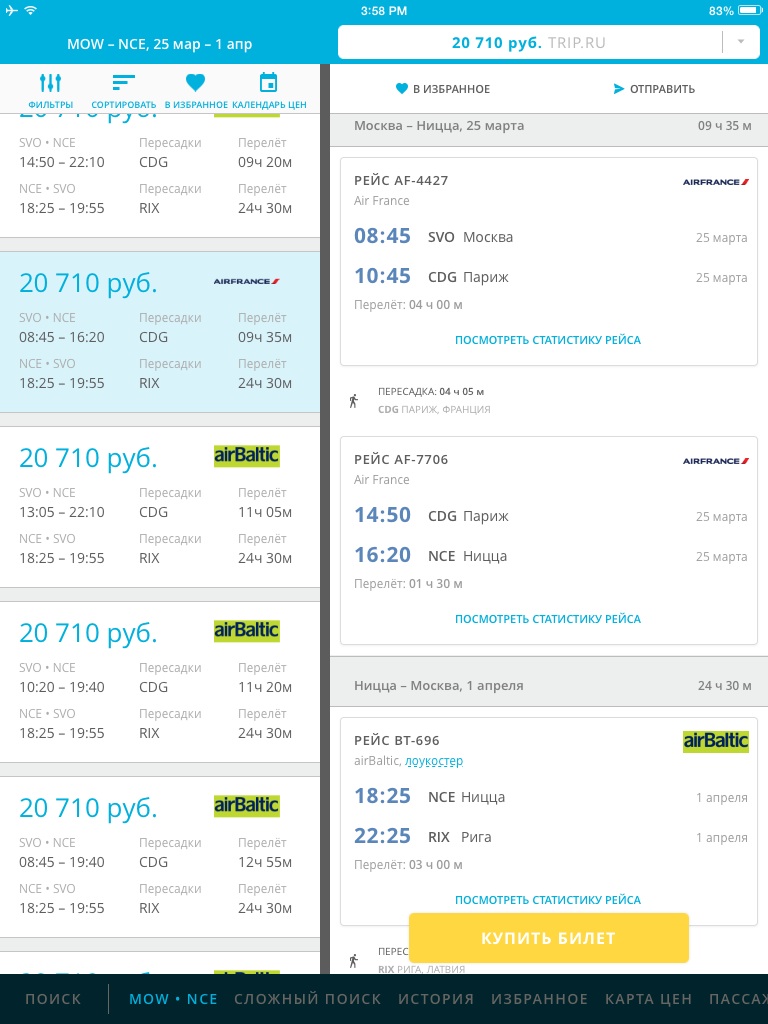Select the highlighted Air France 08:45 – 16:20 result
This screenshot has height=1024, width=768.
160,332
